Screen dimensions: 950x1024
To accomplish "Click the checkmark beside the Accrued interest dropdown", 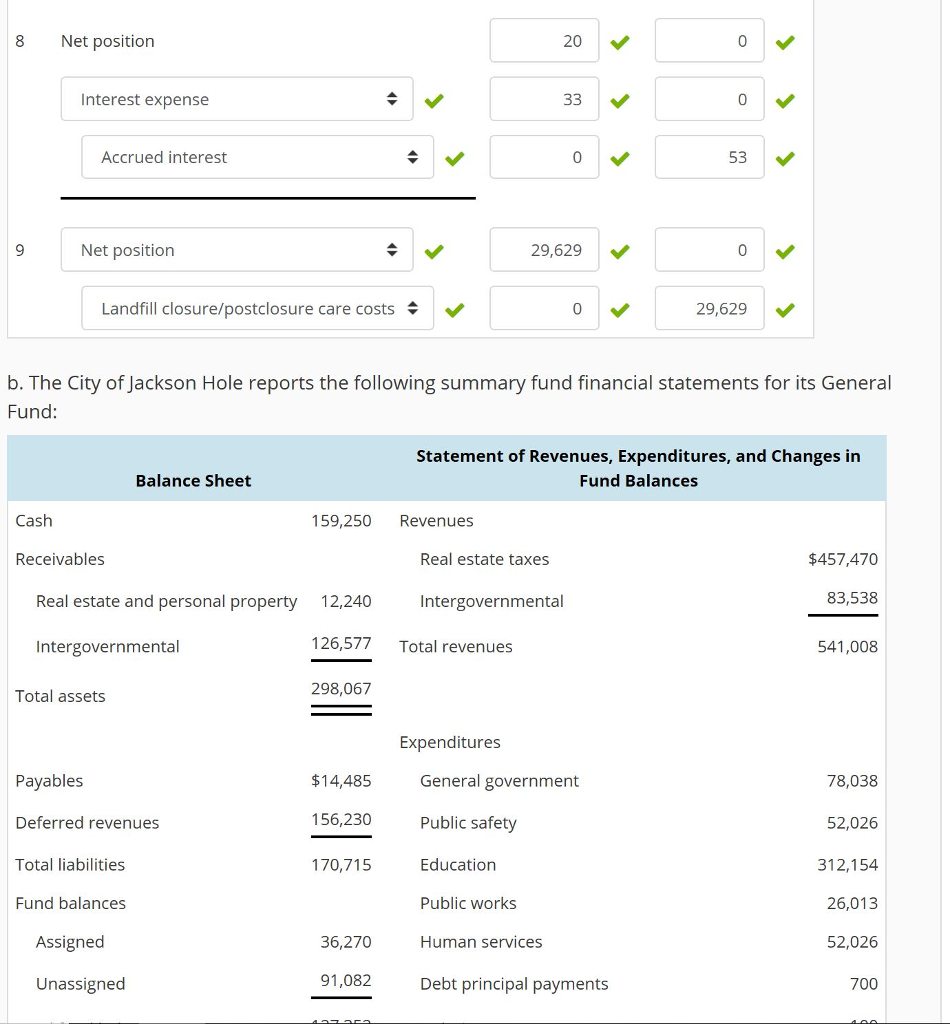I will [x=454, y=157].
